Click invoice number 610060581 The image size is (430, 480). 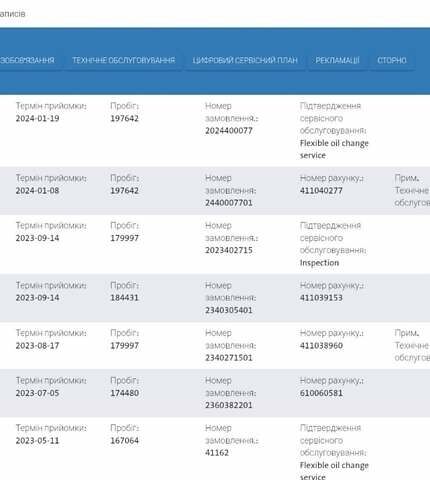[321, 393]
